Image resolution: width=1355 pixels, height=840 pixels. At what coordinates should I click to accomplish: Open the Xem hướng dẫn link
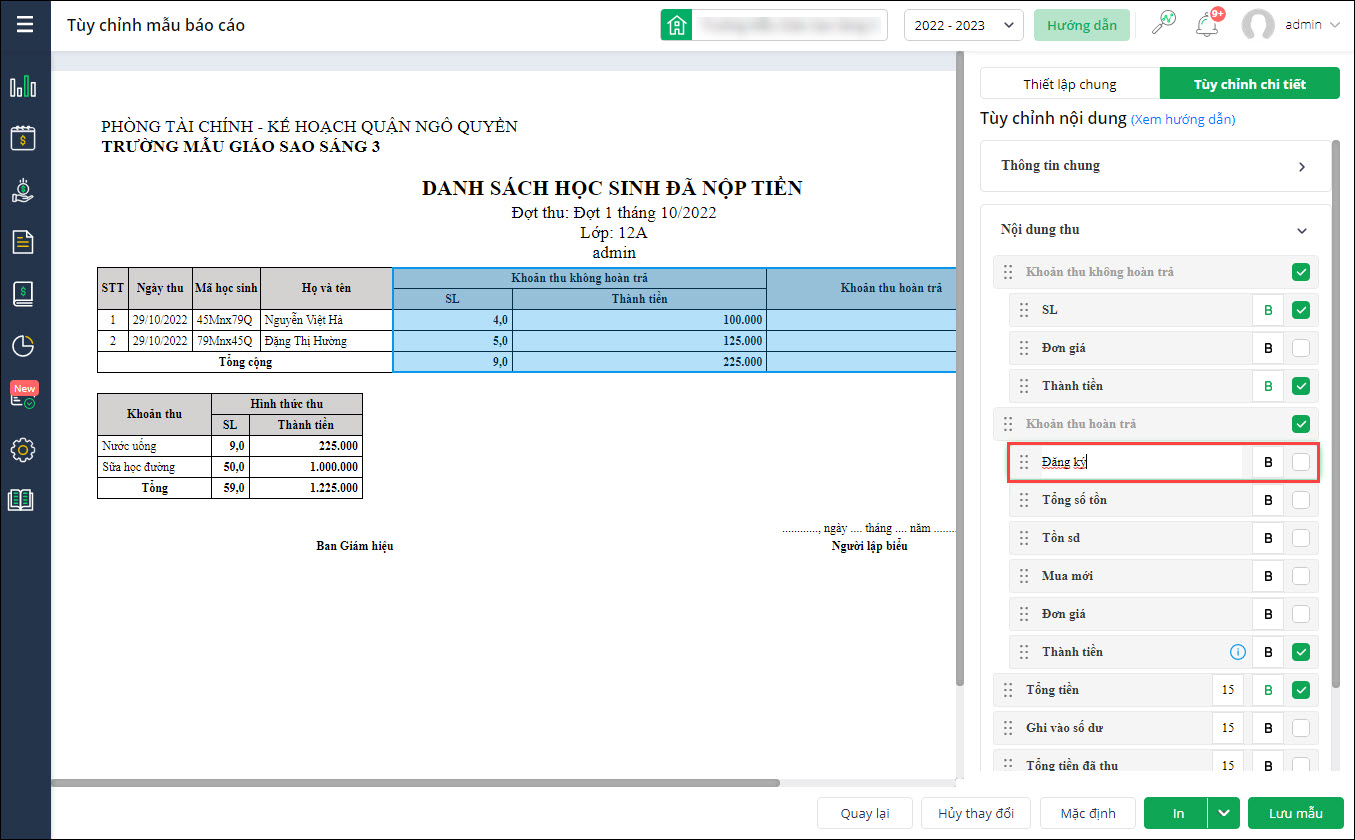pos(1183,120)
